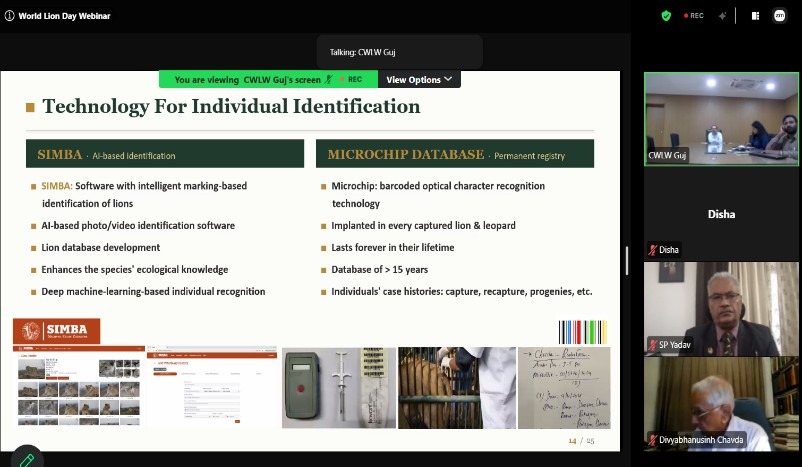The width and height of the screenshot is (802, 467).
Task: Click the CWLW Guj name label on the video tile
Action: coord(667,155)
